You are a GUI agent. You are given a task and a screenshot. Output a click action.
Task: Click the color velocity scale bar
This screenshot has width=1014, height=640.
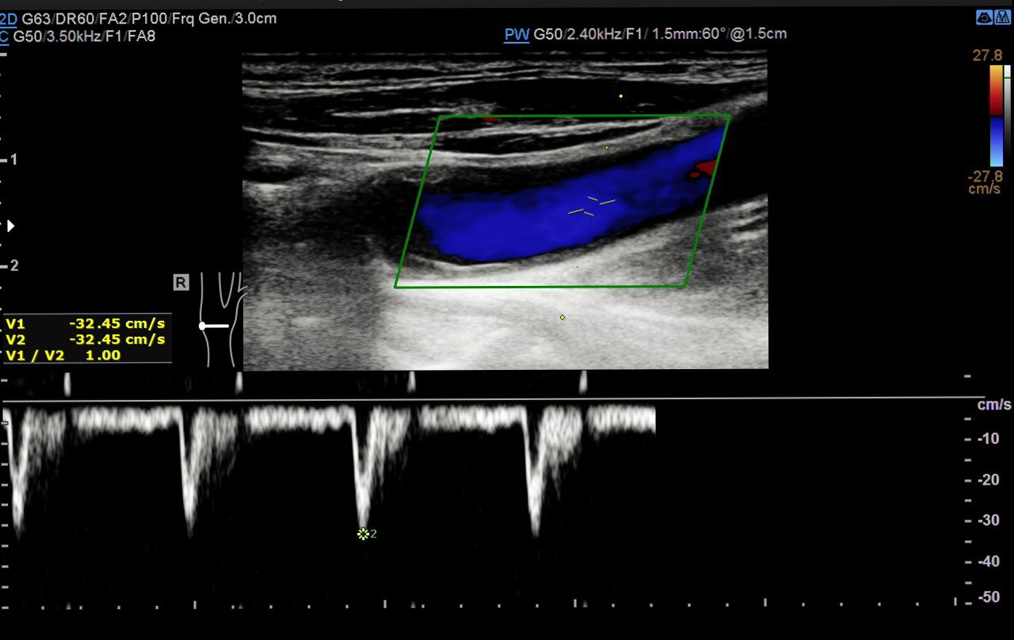(x=996, y=116)
